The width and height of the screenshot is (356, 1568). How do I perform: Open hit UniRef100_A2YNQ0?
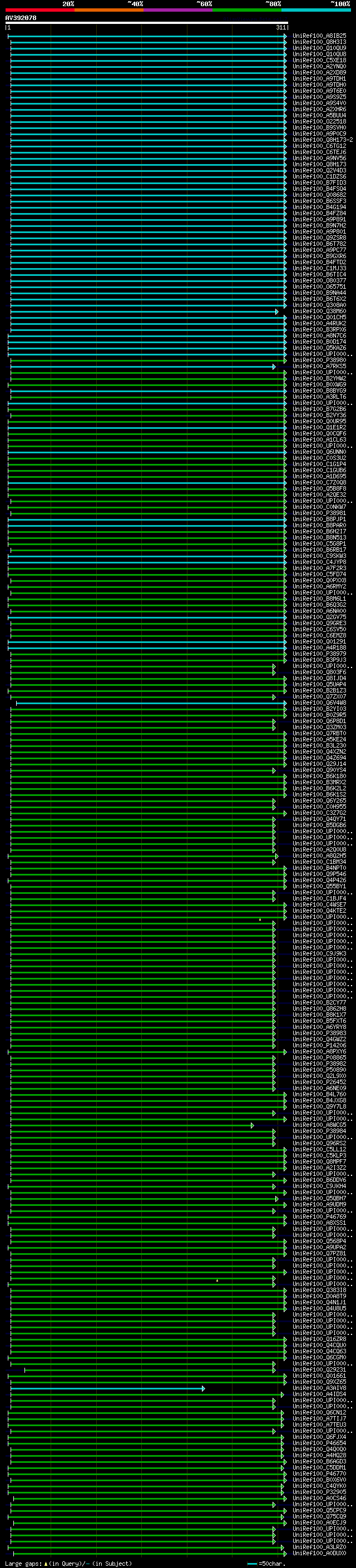point(319,66)
